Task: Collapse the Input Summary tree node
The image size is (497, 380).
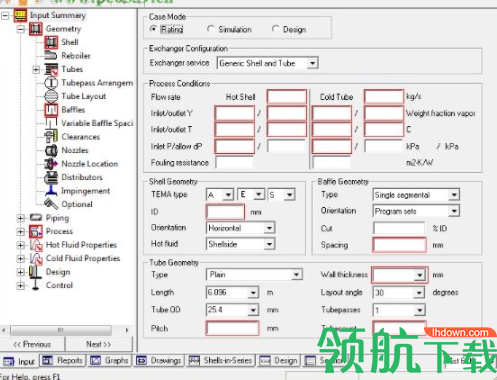Action: [5, 15]
